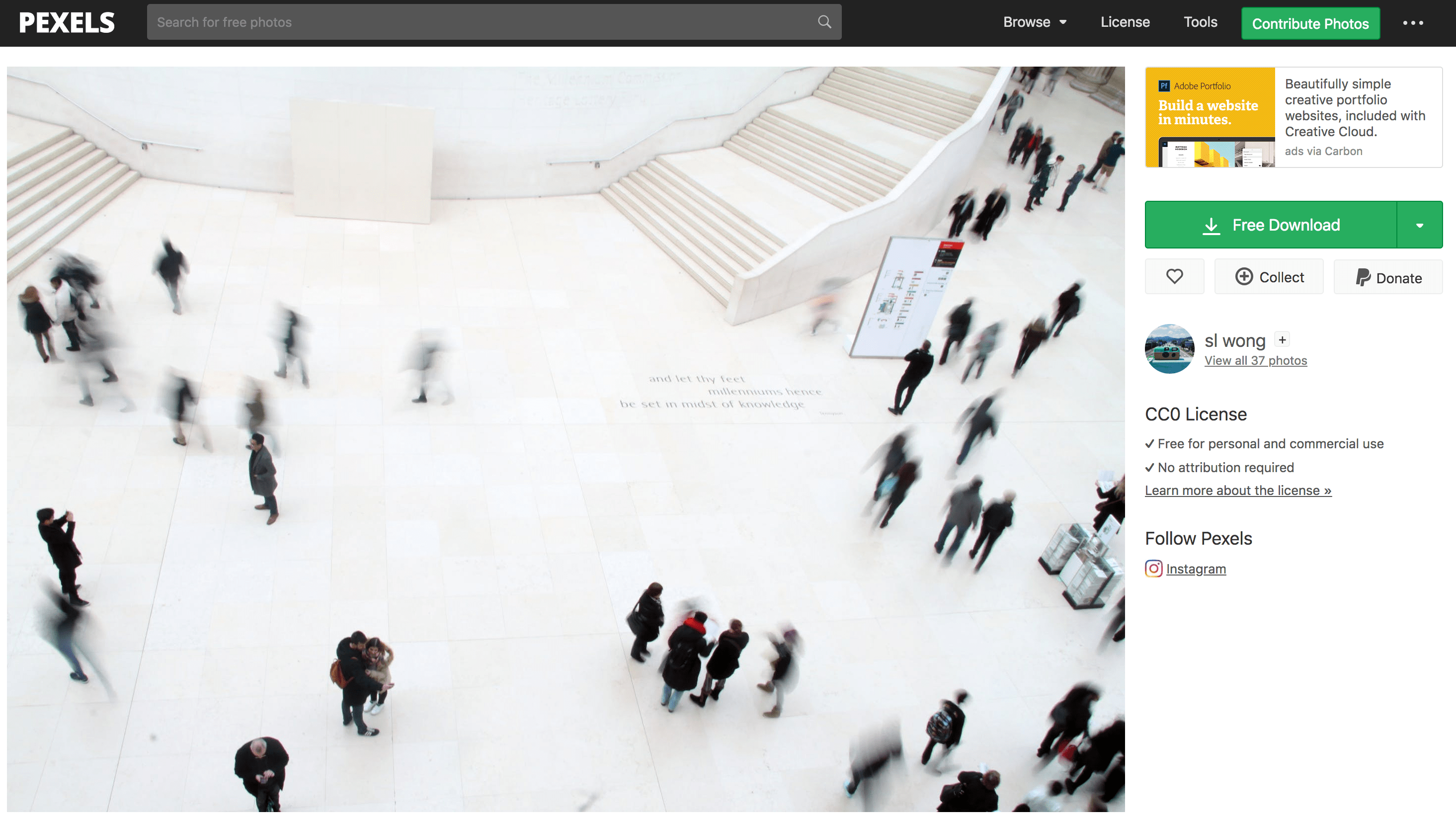Viewport: 1456px width, 823px height.
Task: Click the Pexels logo to go home
Action: pos(68,21)
